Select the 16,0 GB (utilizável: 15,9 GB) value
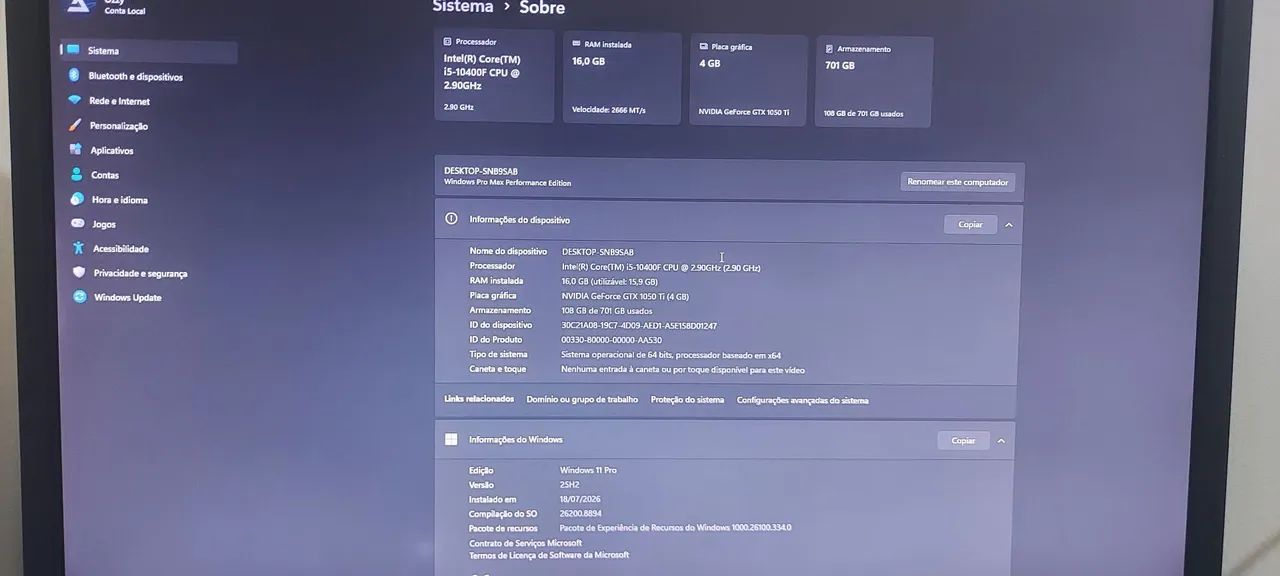 click(610, 282)
